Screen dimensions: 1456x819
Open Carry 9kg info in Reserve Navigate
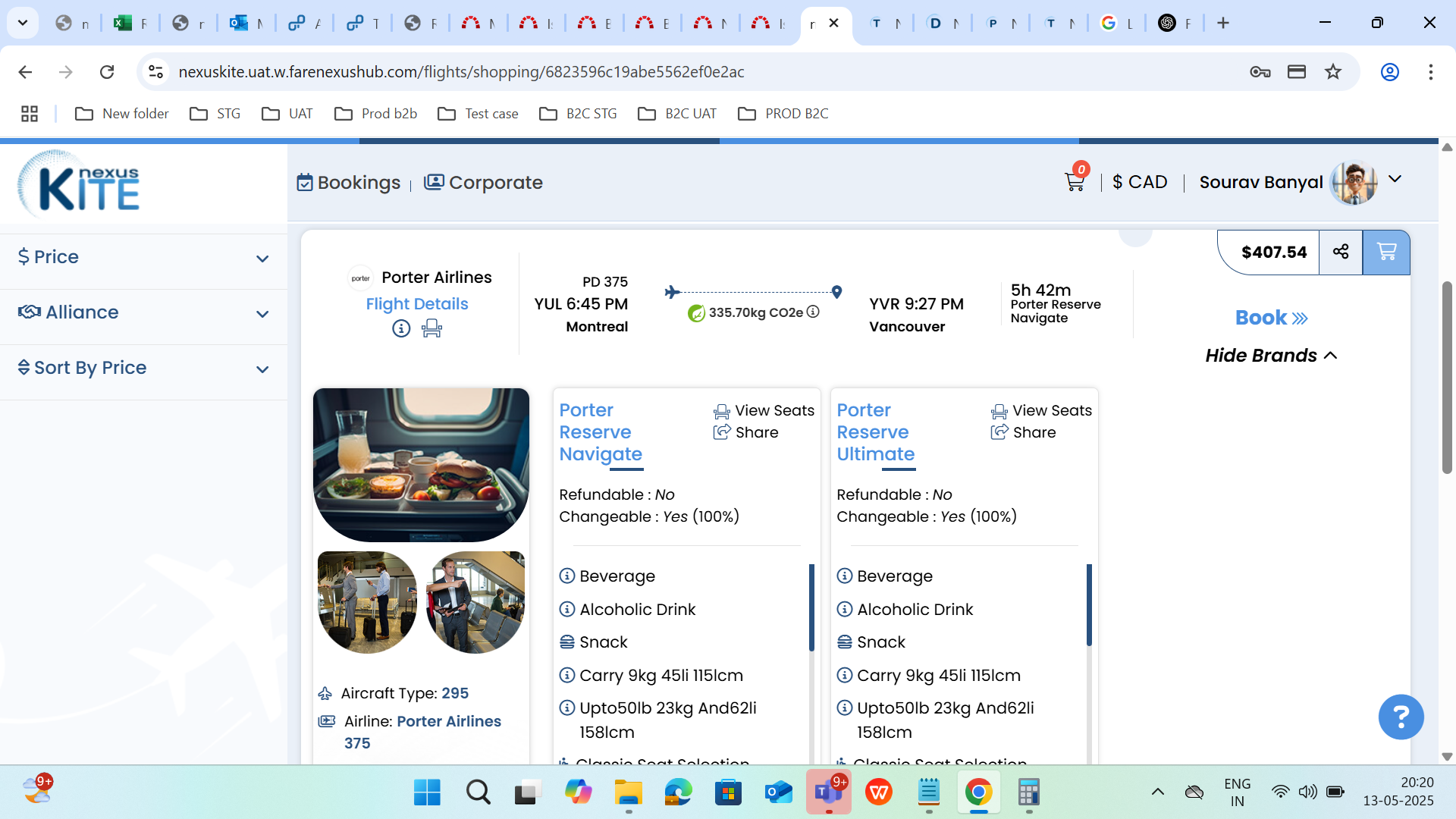point(567,675)
